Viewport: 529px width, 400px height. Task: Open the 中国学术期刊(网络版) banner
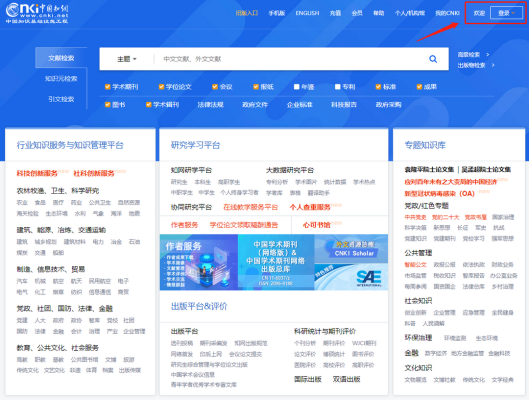click(x=276, y=262)
